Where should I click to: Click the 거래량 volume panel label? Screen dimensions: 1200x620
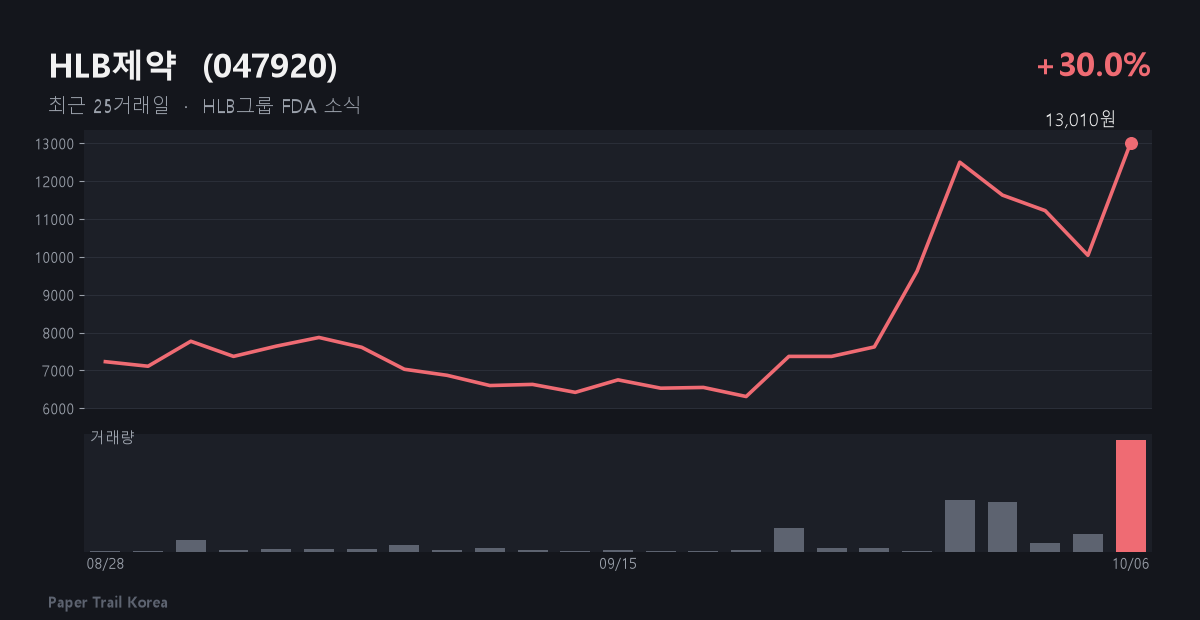point(111,437)
